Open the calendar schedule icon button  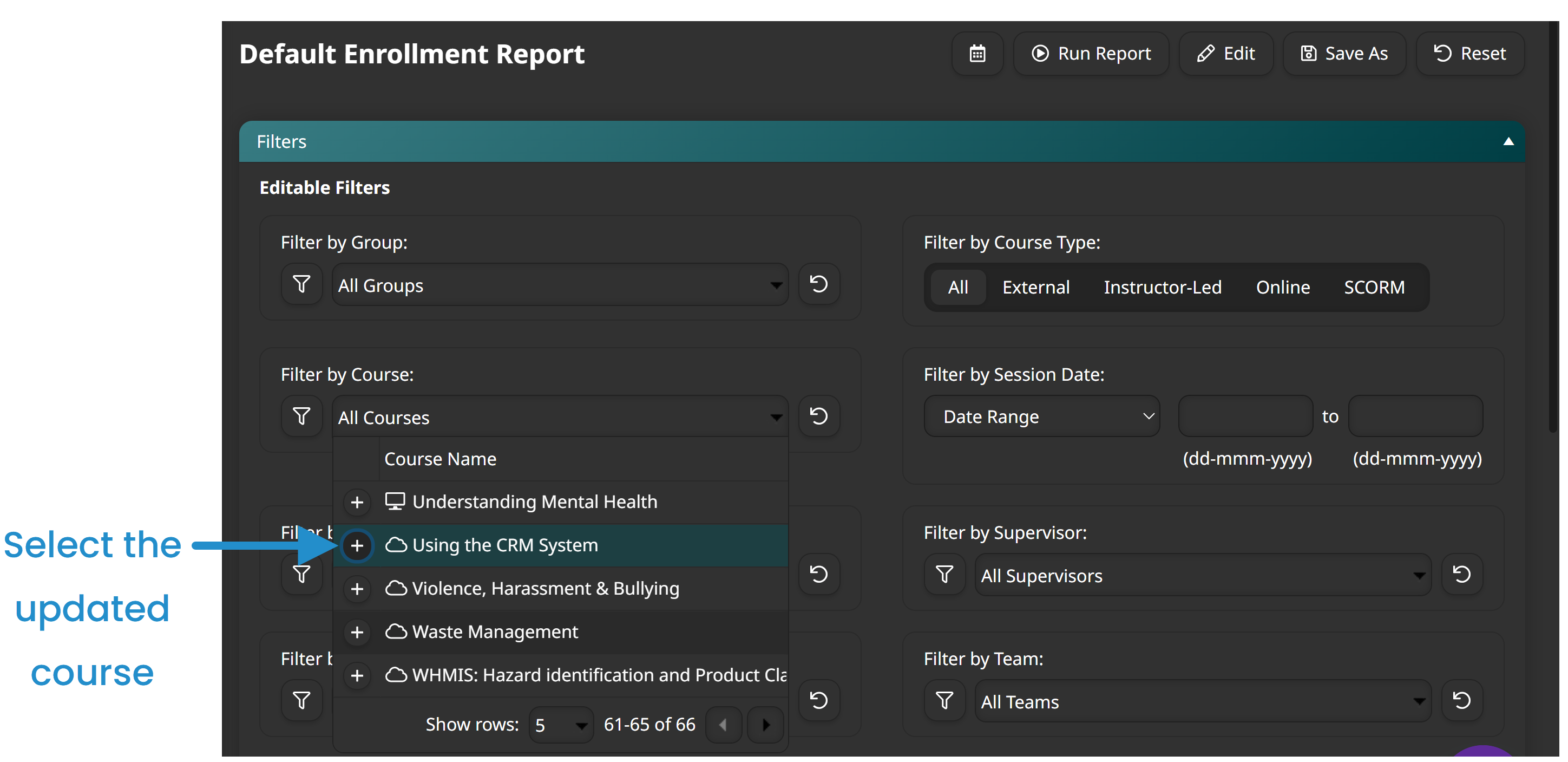click(977, 54)
